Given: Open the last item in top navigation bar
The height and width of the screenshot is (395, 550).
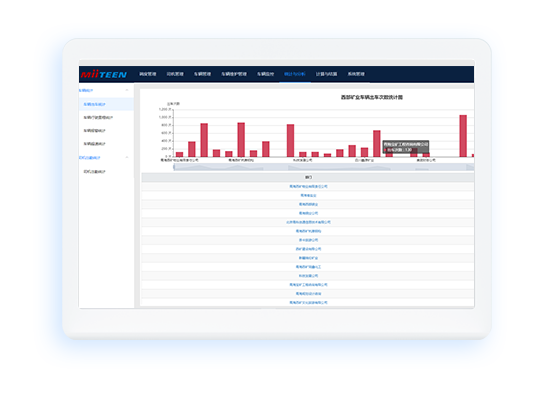Looking at the screenshot, I should [x=356, y=74].
